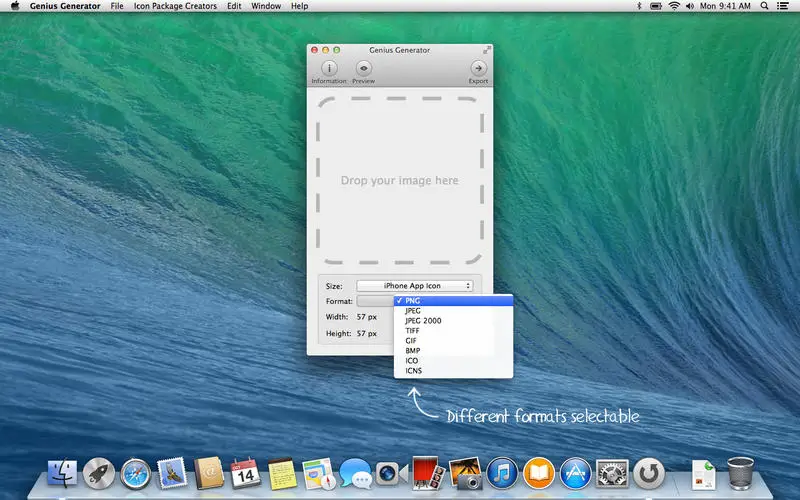Select JPEG 2000 in the format list
This screenshot has width=800, height=500.
pos(453,320)
